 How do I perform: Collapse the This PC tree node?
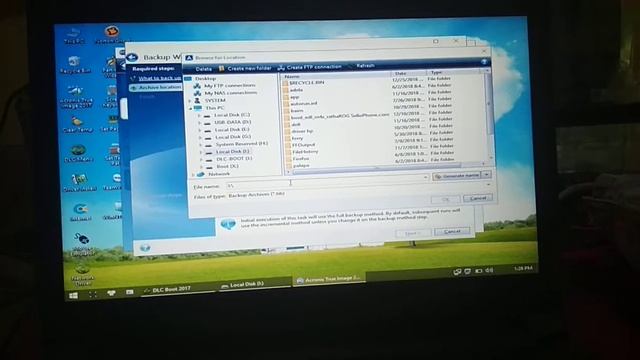coord(190,108)
